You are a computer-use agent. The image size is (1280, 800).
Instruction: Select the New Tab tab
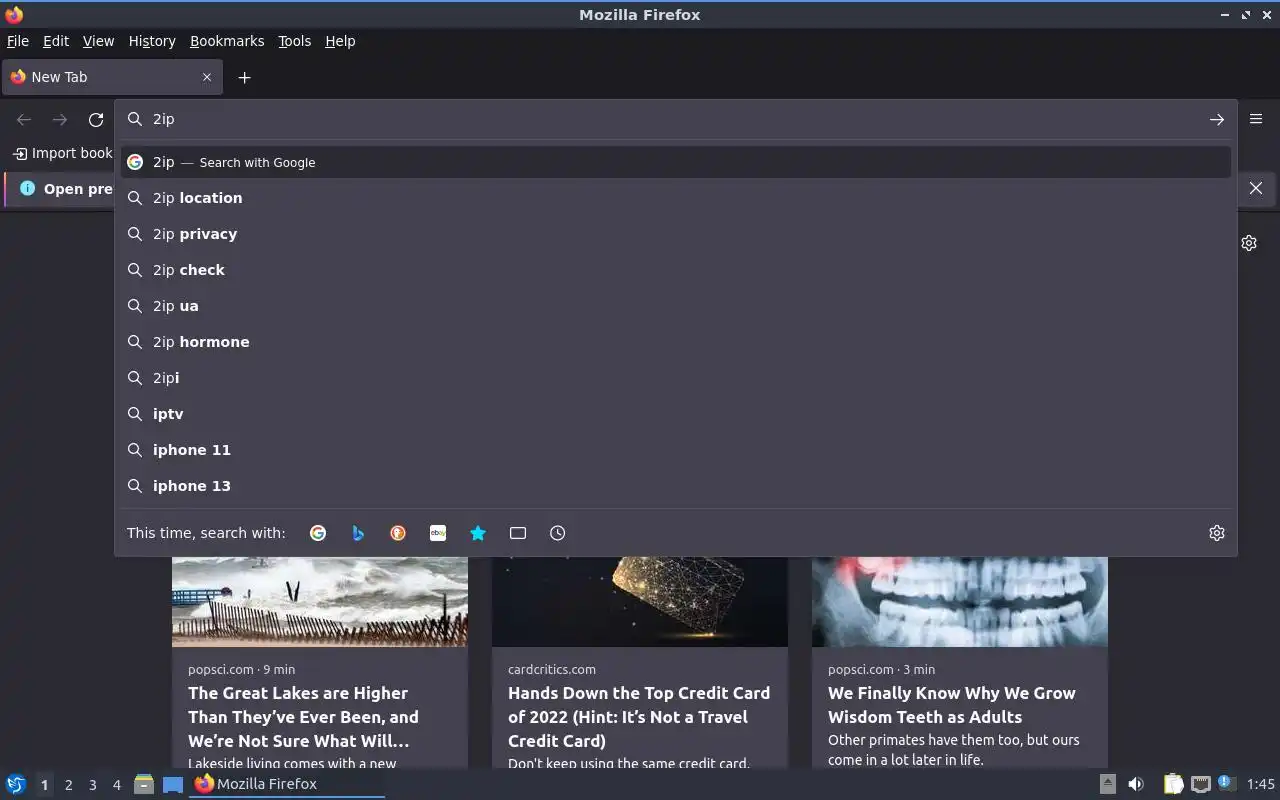click(111, 77)
